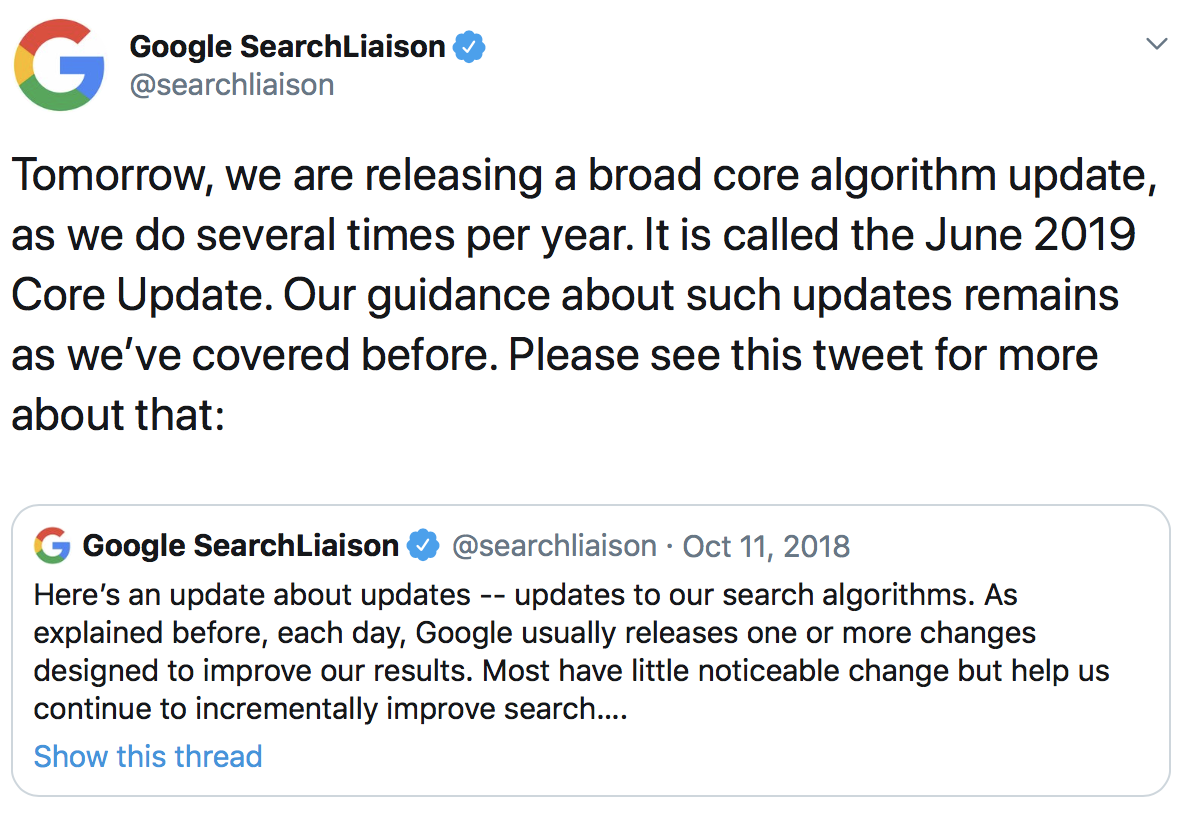Click the @searchliaison handle below the header name
This screenshot has width=1188, height=820.
(x=232, y=85)
